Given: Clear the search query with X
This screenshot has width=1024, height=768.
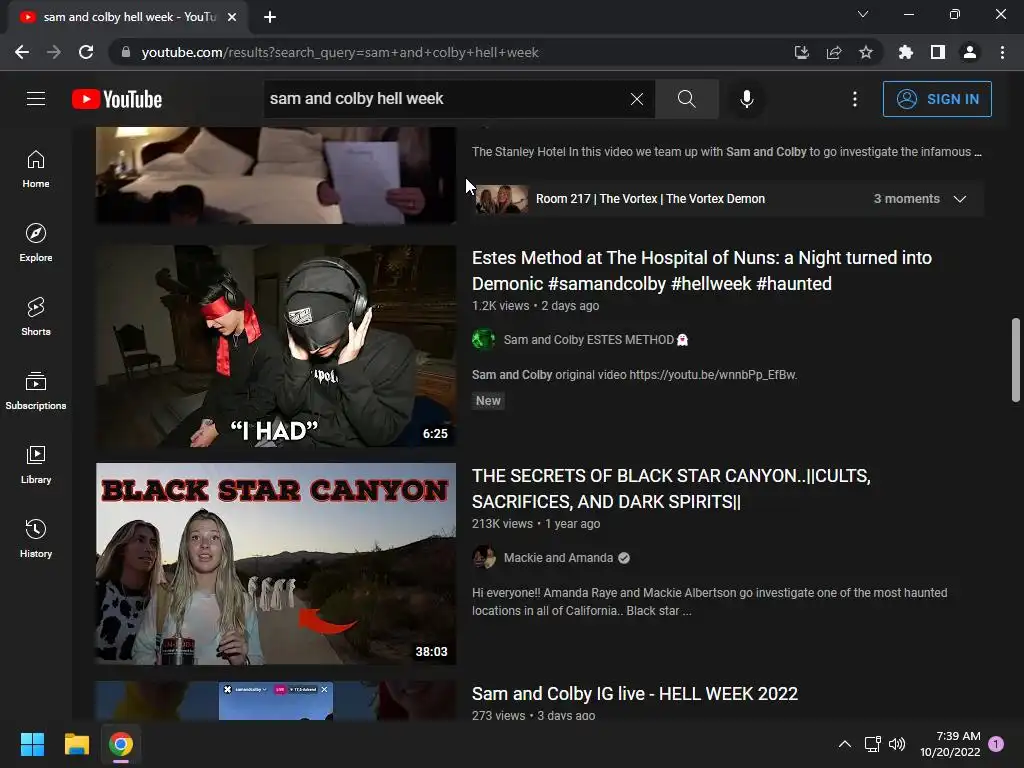Looking at the screenshot, I should (637, 99).
